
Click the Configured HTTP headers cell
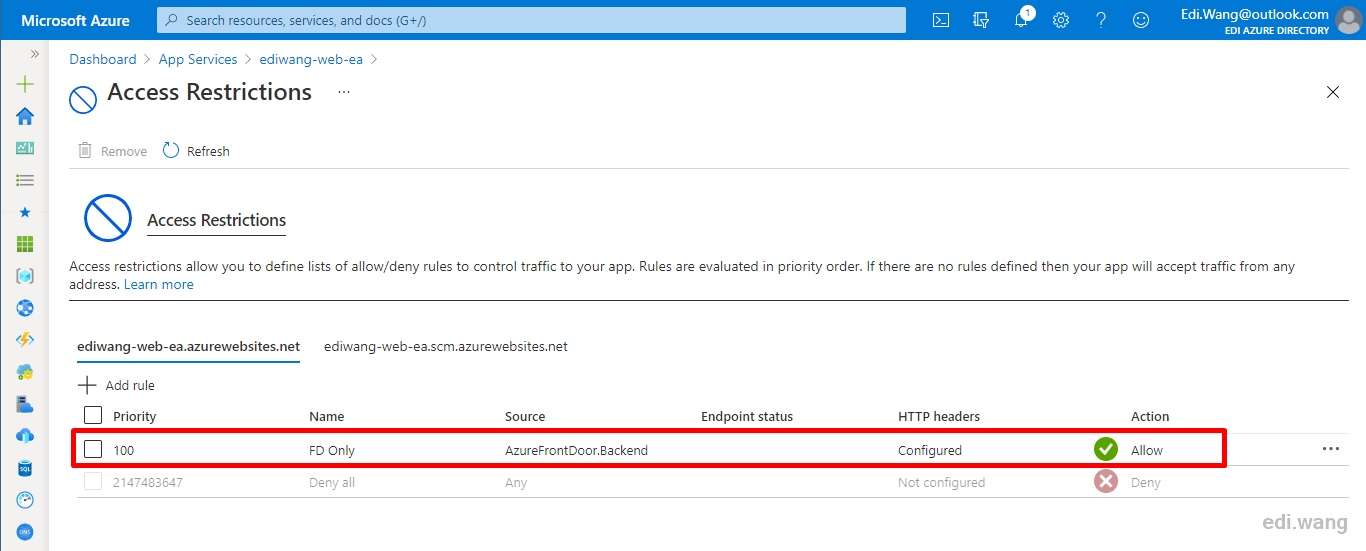tap(930, 450)
